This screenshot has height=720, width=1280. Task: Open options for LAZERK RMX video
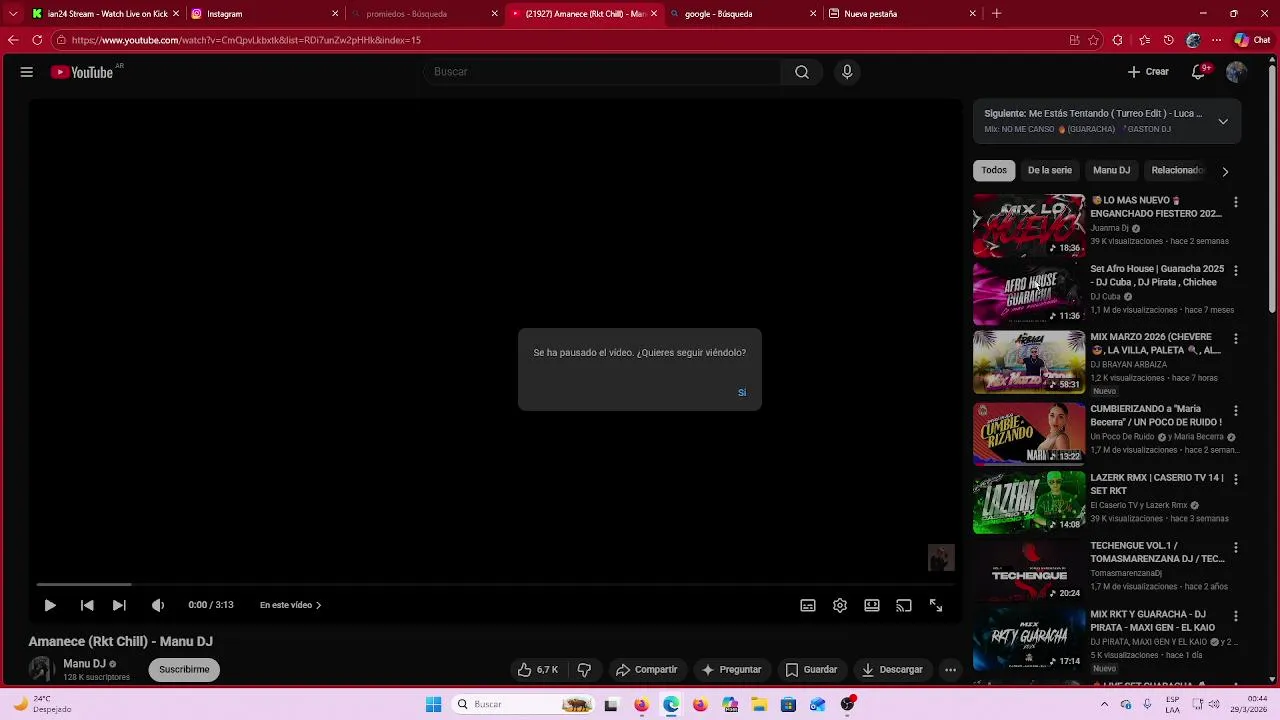click(x=1236, y=479)
